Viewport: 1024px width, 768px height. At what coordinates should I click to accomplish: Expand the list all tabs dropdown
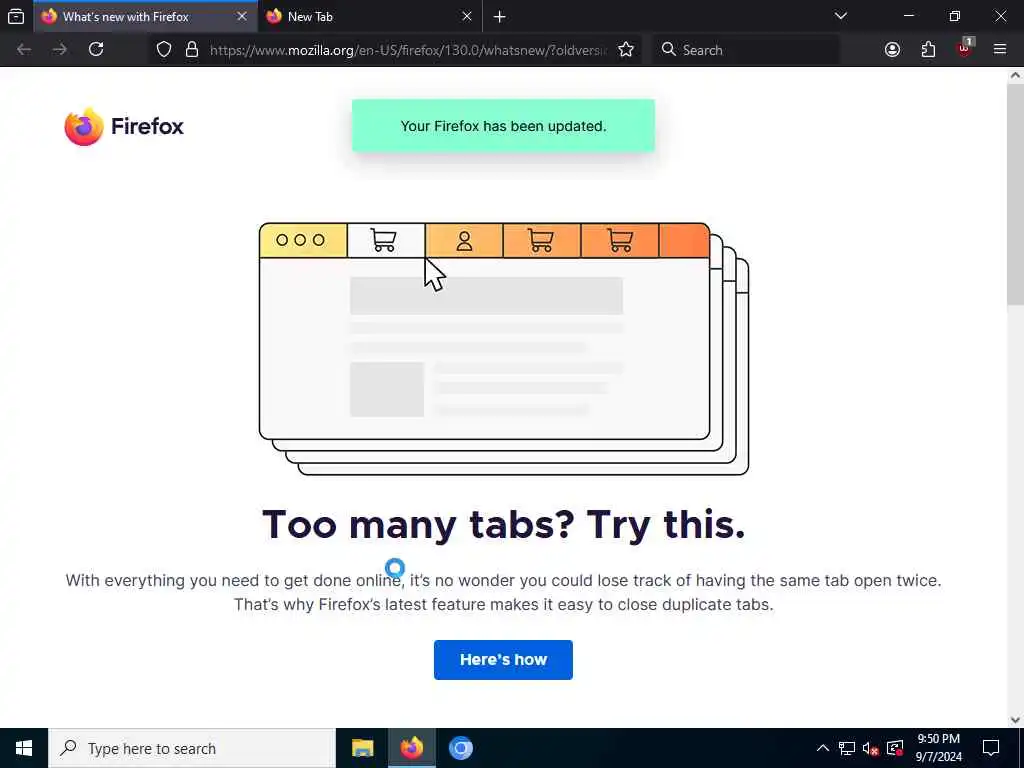(840, 16)
